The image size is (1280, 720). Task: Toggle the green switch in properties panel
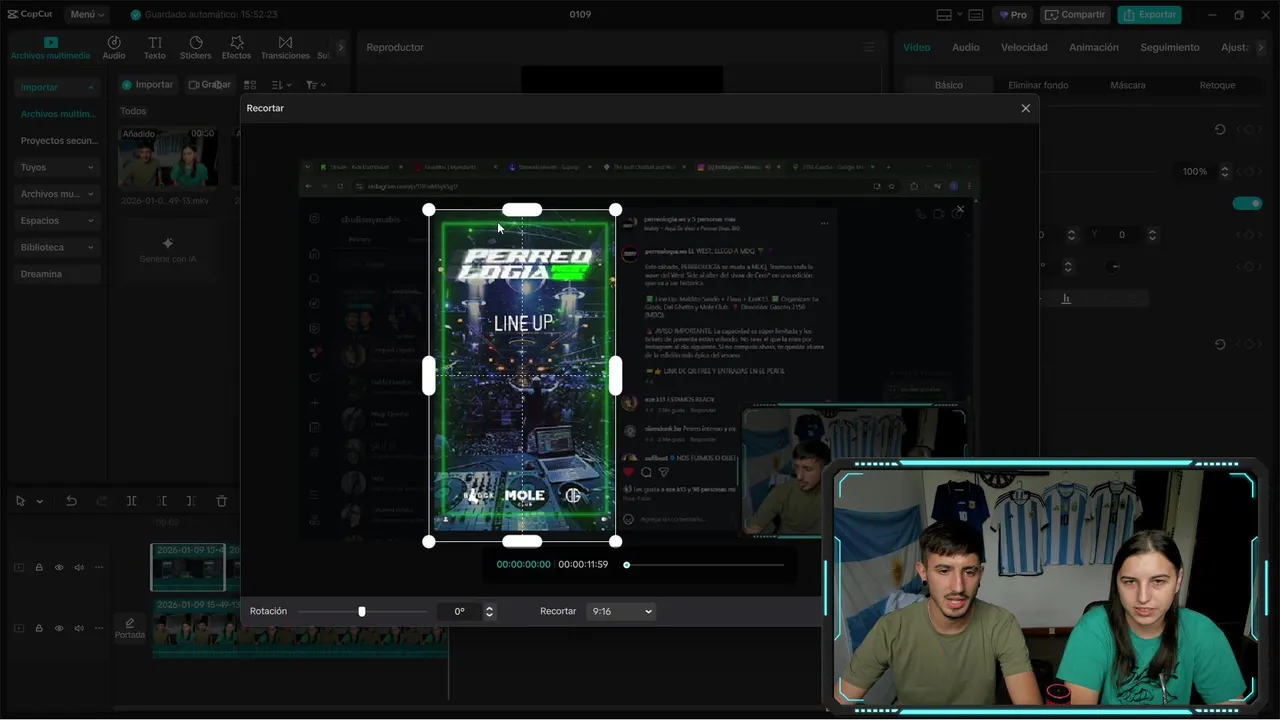point(1247,203)
